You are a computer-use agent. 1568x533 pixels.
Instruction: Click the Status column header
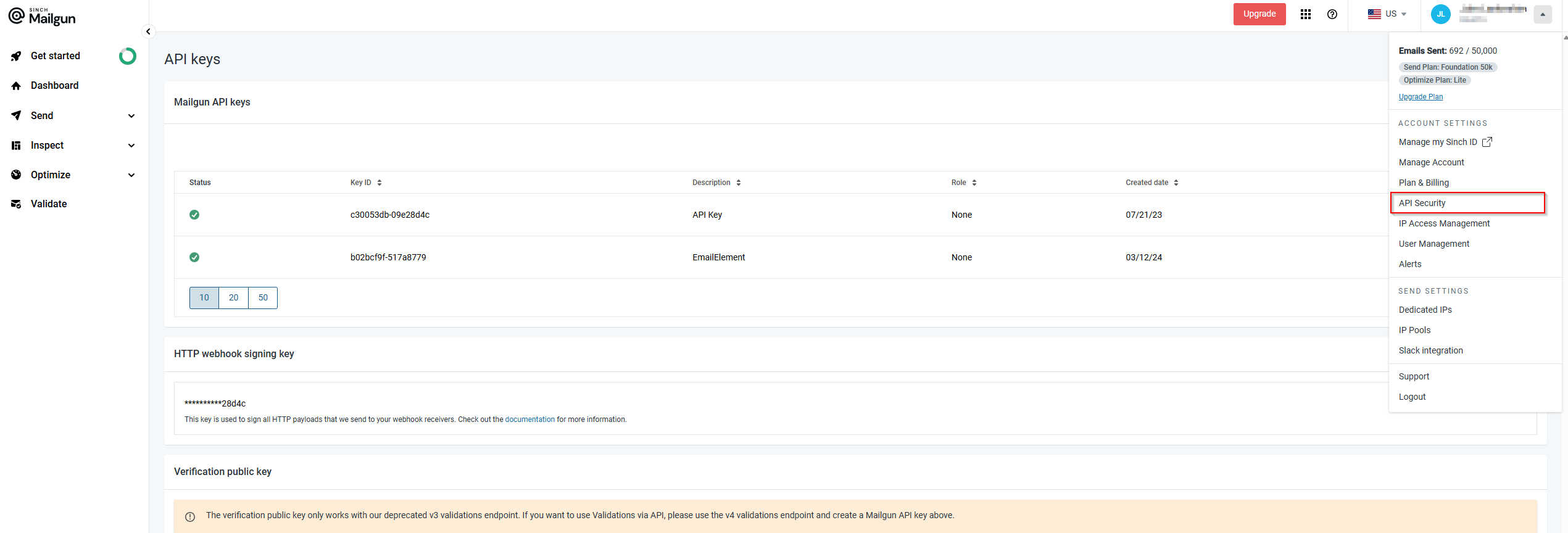point(200,183)
